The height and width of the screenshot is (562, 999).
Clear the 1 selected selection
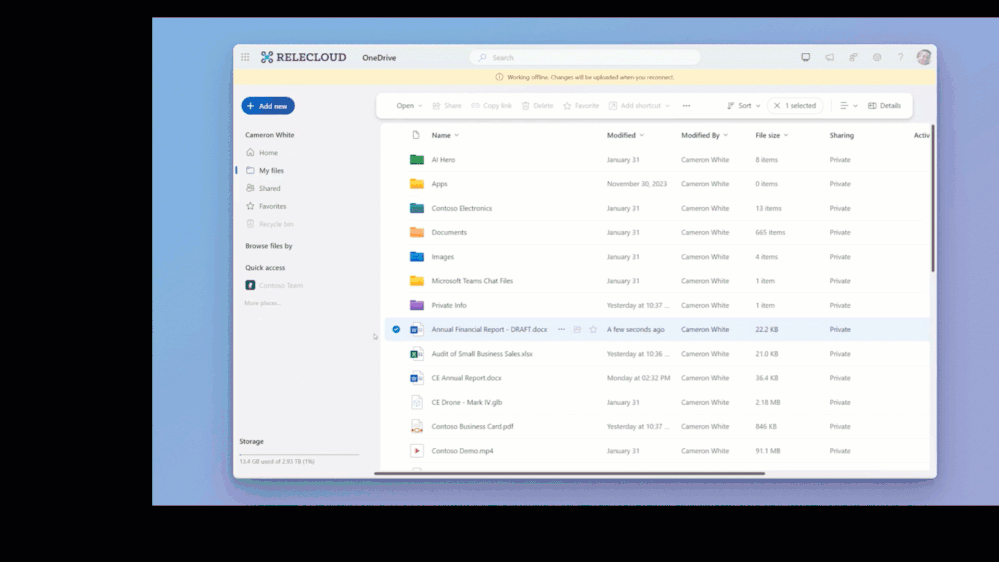[777, 106]
